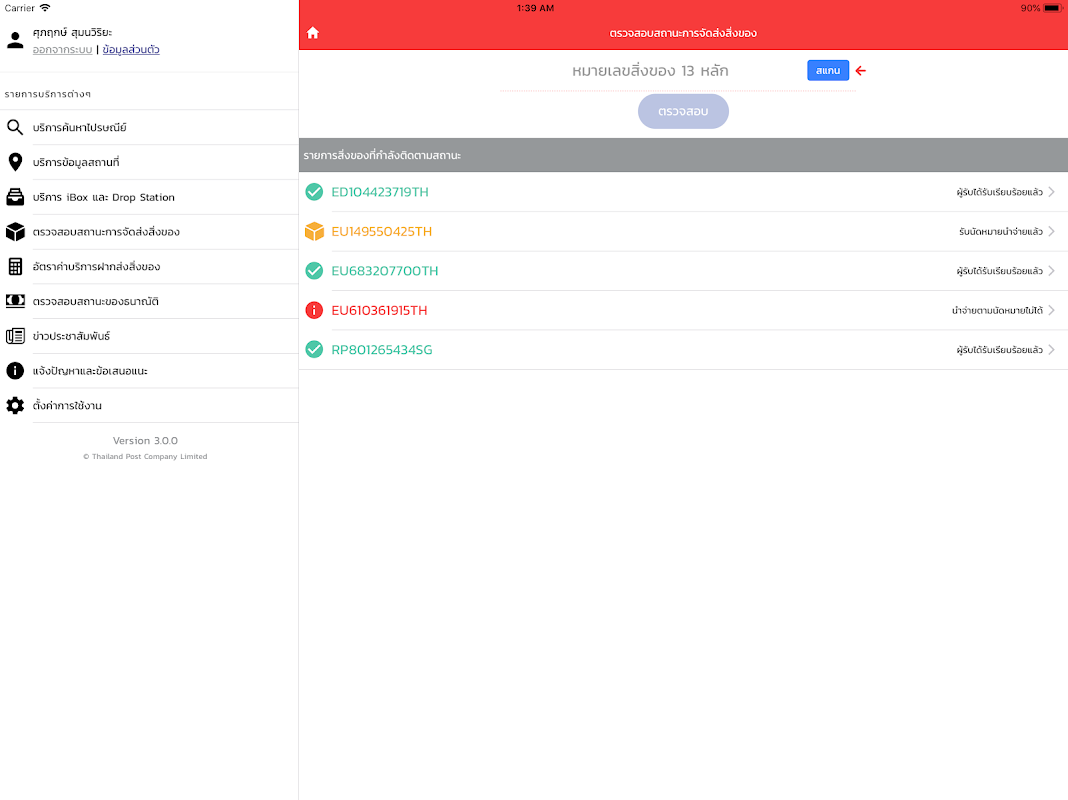Screen dimensions: 1068x800
Task: Expand details chevron for RP801265434SG
Action: (1052, 350)
